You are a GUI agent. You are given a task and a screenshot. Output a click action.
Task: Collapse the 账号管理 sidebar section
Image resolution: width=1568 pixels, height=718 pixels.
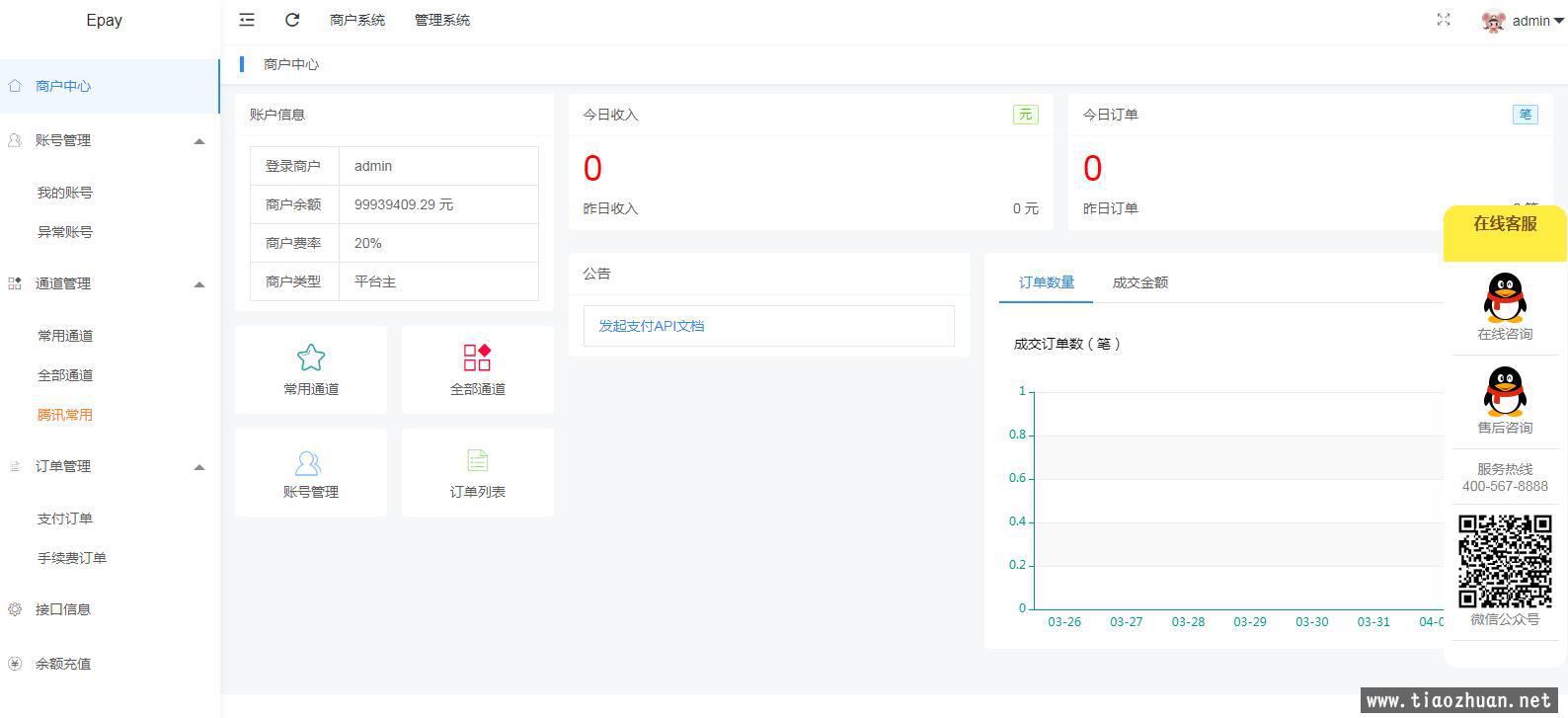point(199,141)
